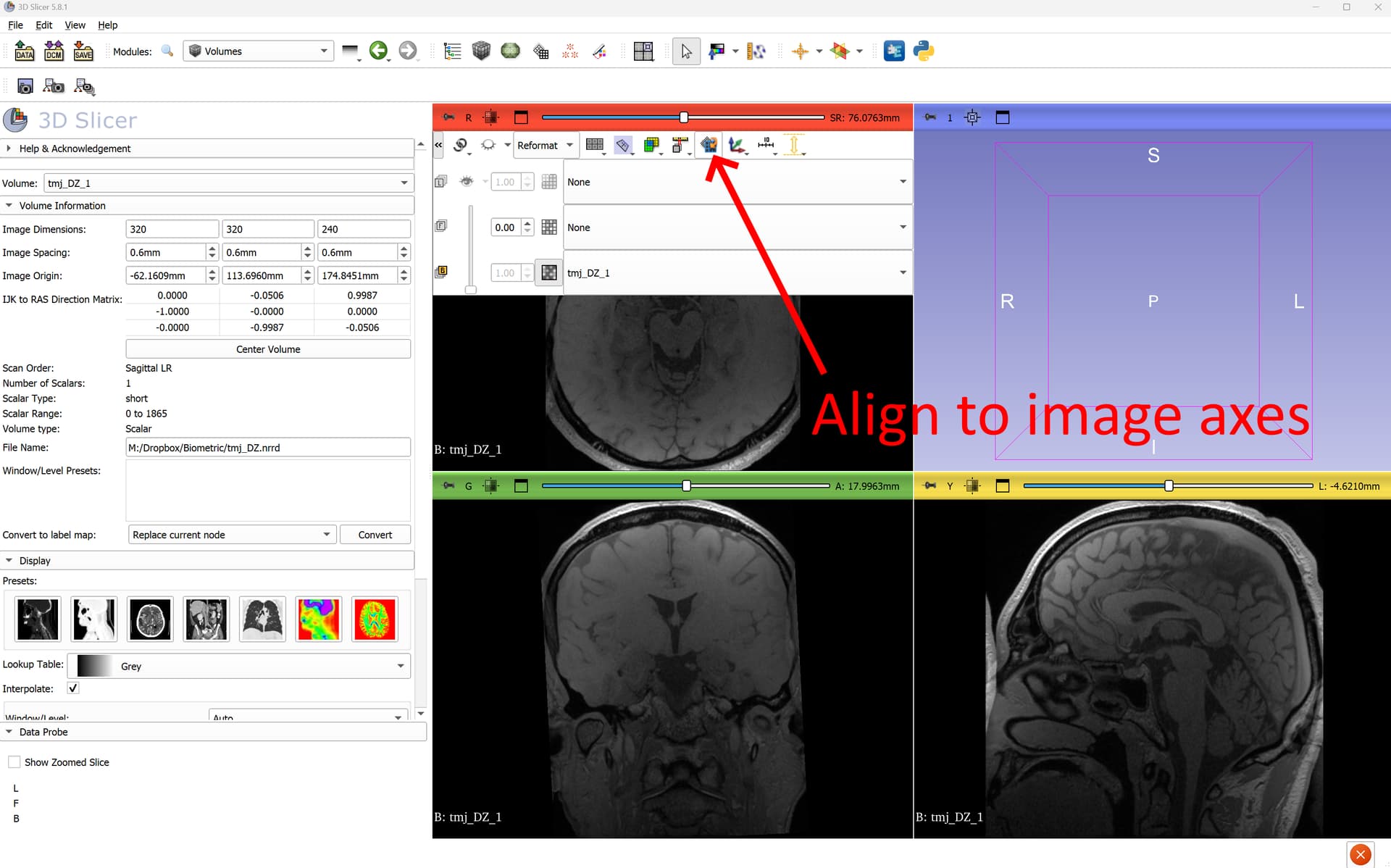Open the View menu
The height and width of the screenshot is (868, 1391).
(75, 25)
